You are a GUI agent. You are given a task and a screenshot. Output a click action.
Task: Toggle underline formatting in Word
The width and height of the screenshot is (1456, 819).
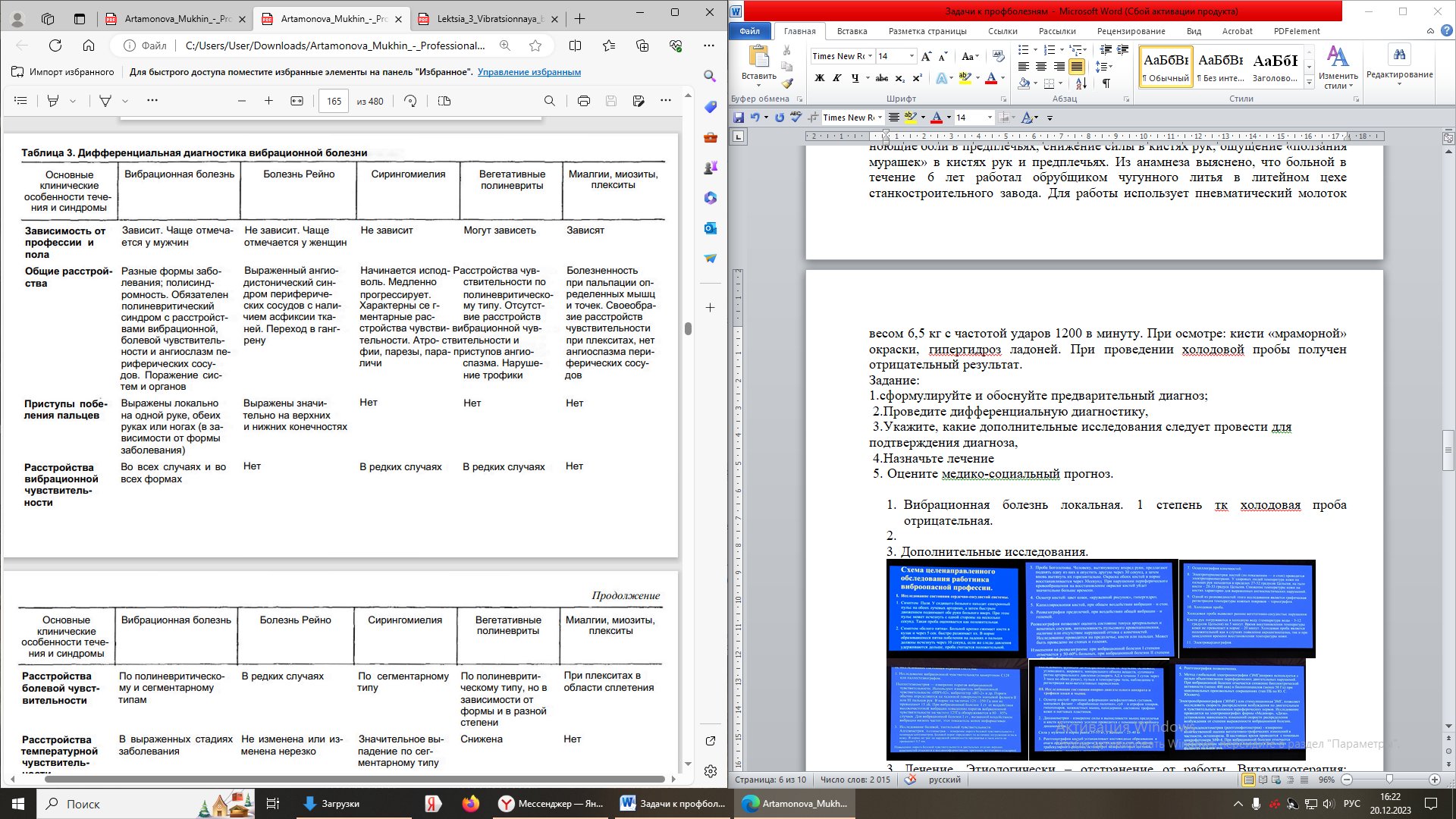tap(855, 78)
